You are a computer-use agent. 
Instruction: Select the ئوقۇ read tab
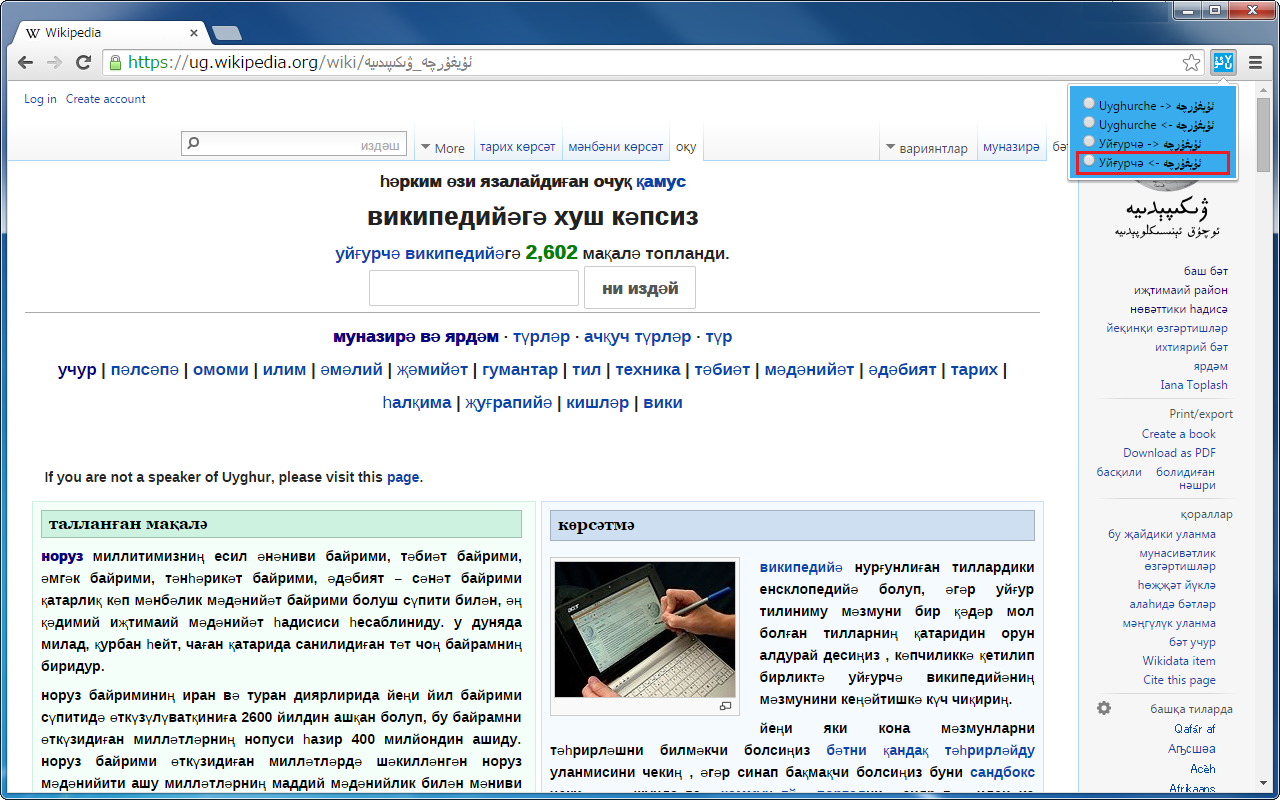point(686,144)
